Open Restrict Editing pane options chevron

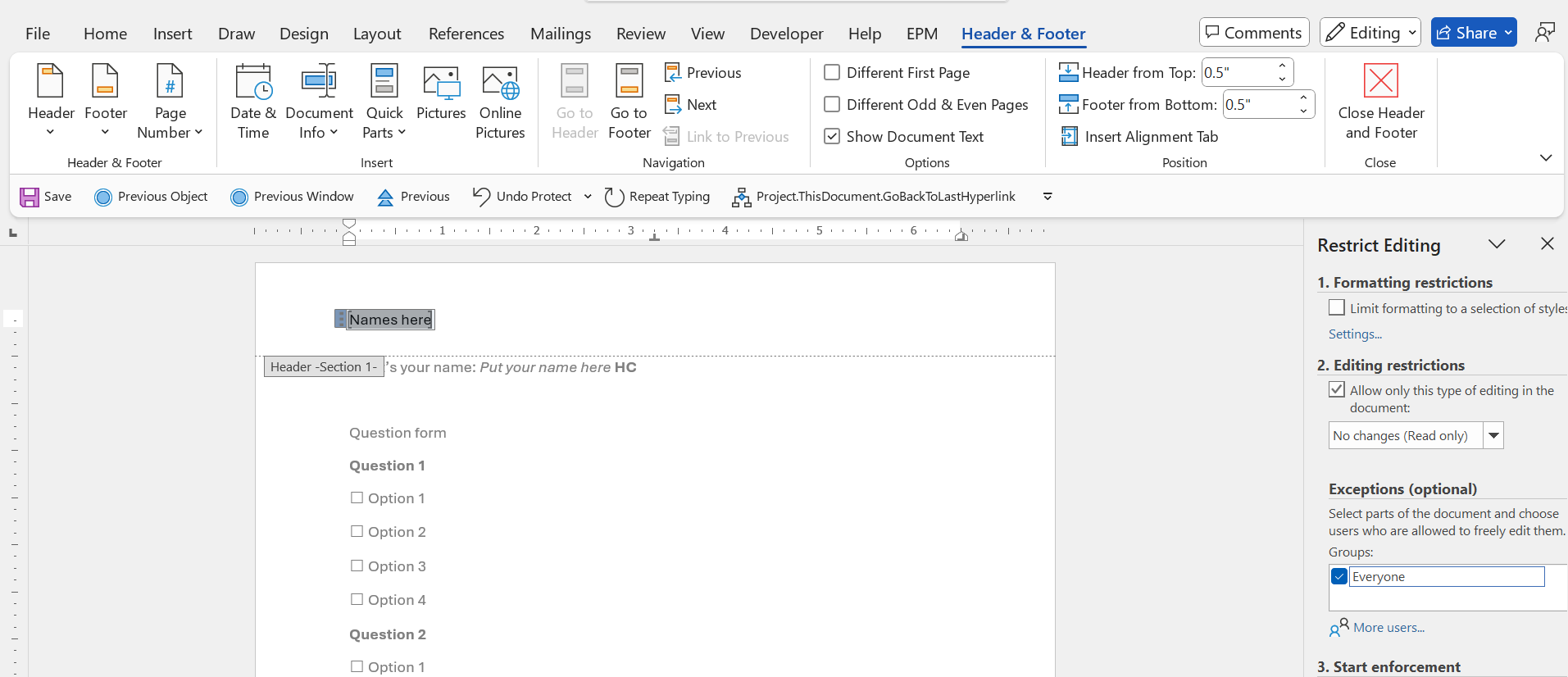click(1497, 243)
